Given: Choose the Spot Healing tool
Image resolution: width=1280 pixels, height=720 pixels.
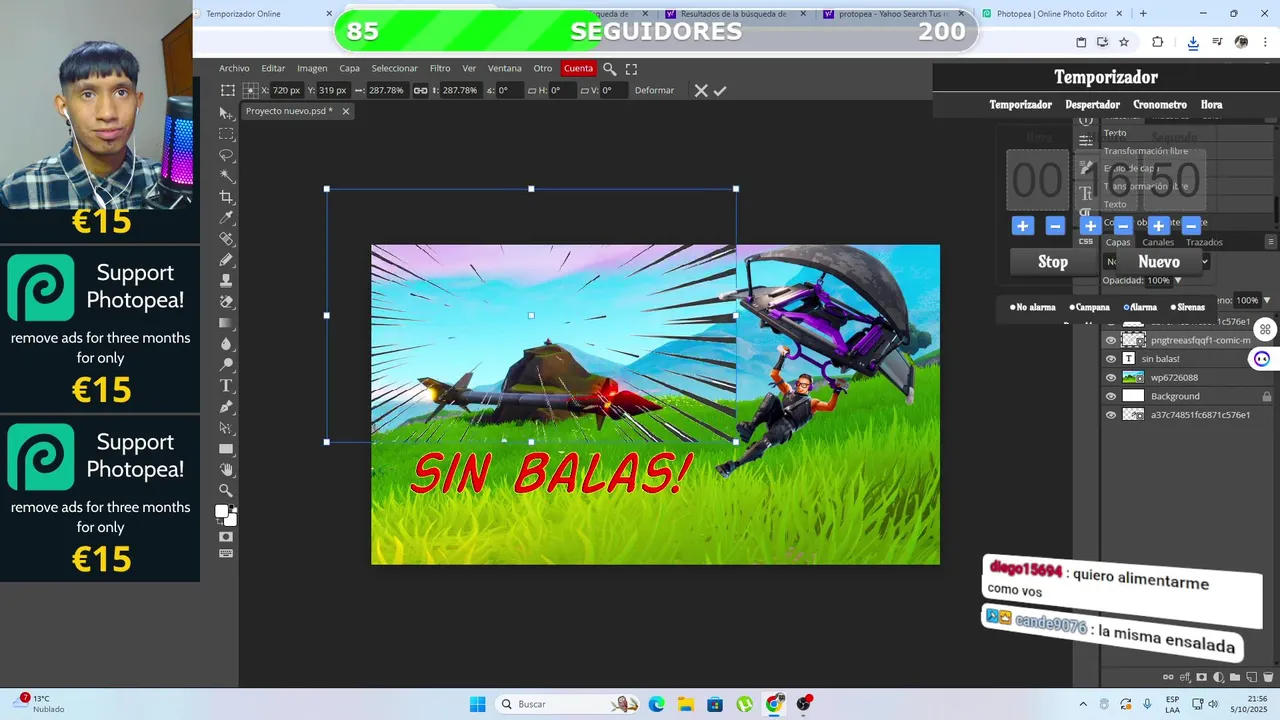Looking at the screenshot, I should [x=226, y=239].
